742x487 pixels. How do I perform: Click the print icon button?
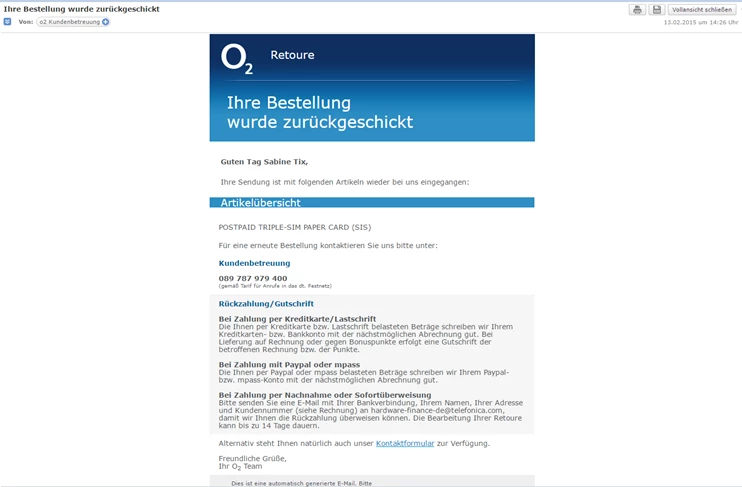(x=637, y=9)
